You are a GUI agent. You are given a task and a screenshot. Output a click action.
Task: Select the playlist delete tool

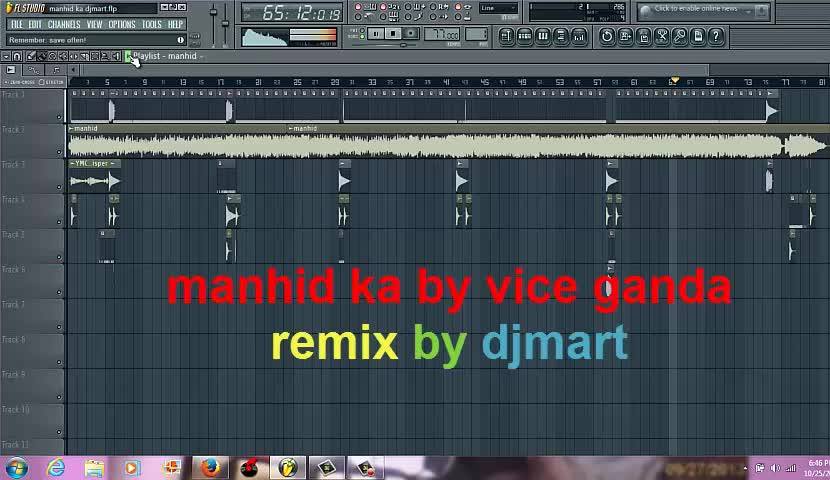52,56
